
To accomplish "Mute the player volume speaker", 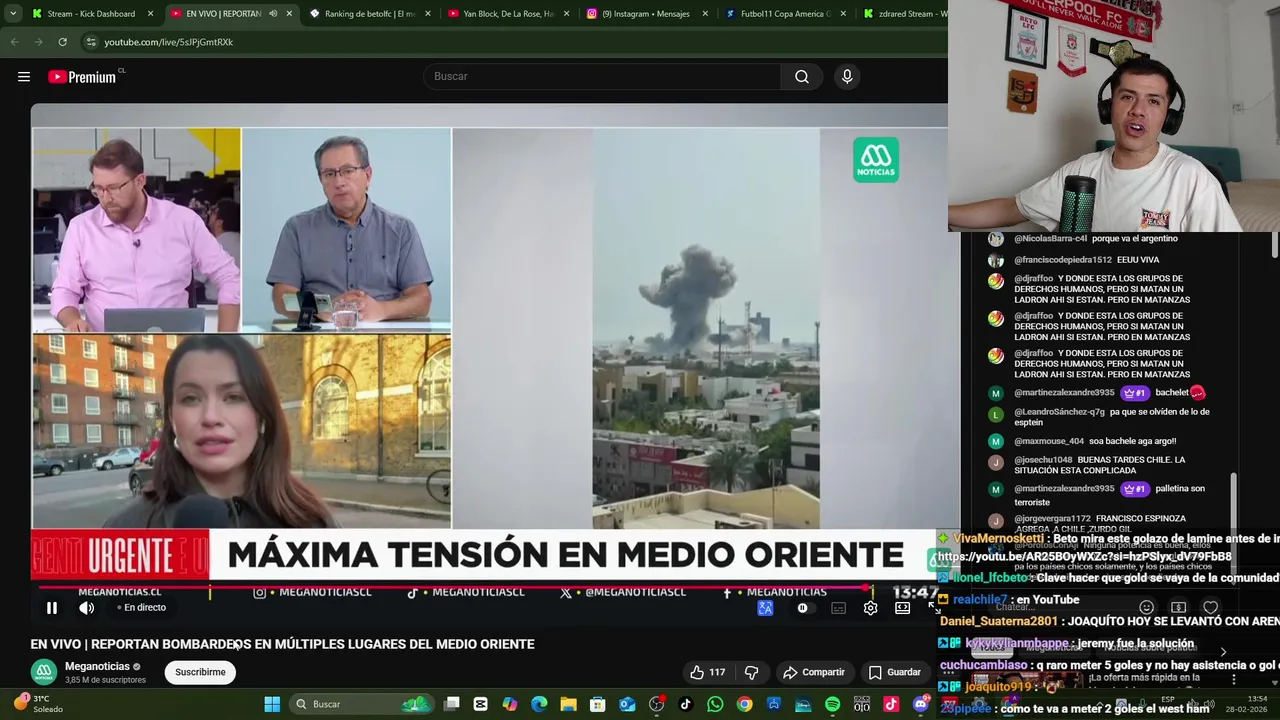I will coord(87,608).
